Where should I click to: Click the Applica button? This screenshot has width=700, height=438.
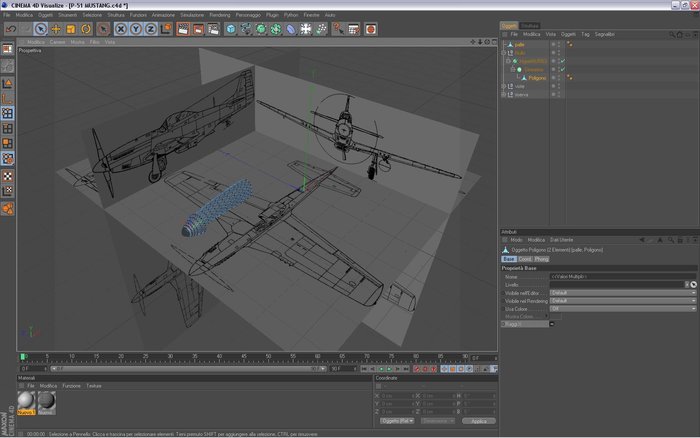[479, 421]
